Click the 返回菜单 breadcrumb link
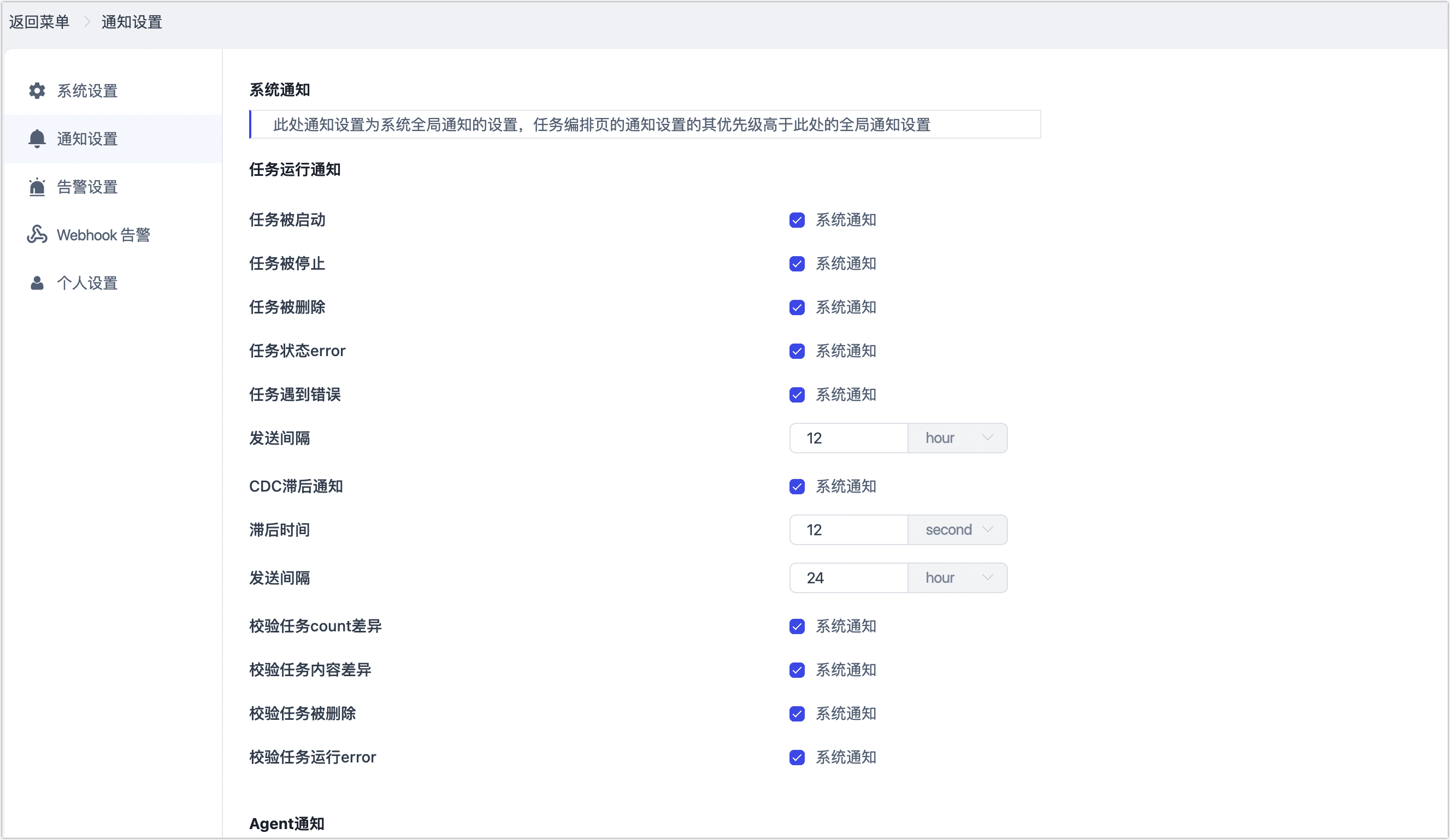Viewport: 1450px width, 840px height. click(x=39, y=22)
